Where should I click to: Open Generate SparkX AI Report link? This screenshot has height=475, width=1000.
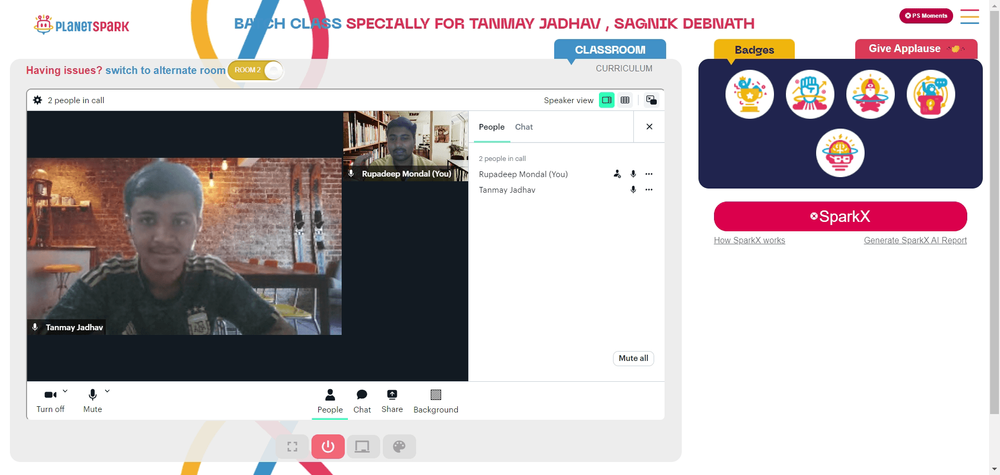[x=915, y=240]
